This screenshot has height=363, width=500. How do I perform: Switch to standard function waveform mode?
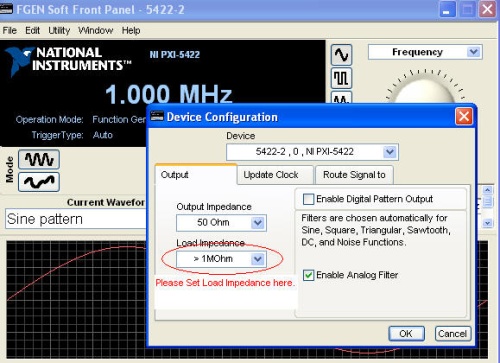click(x=39, y=159)
